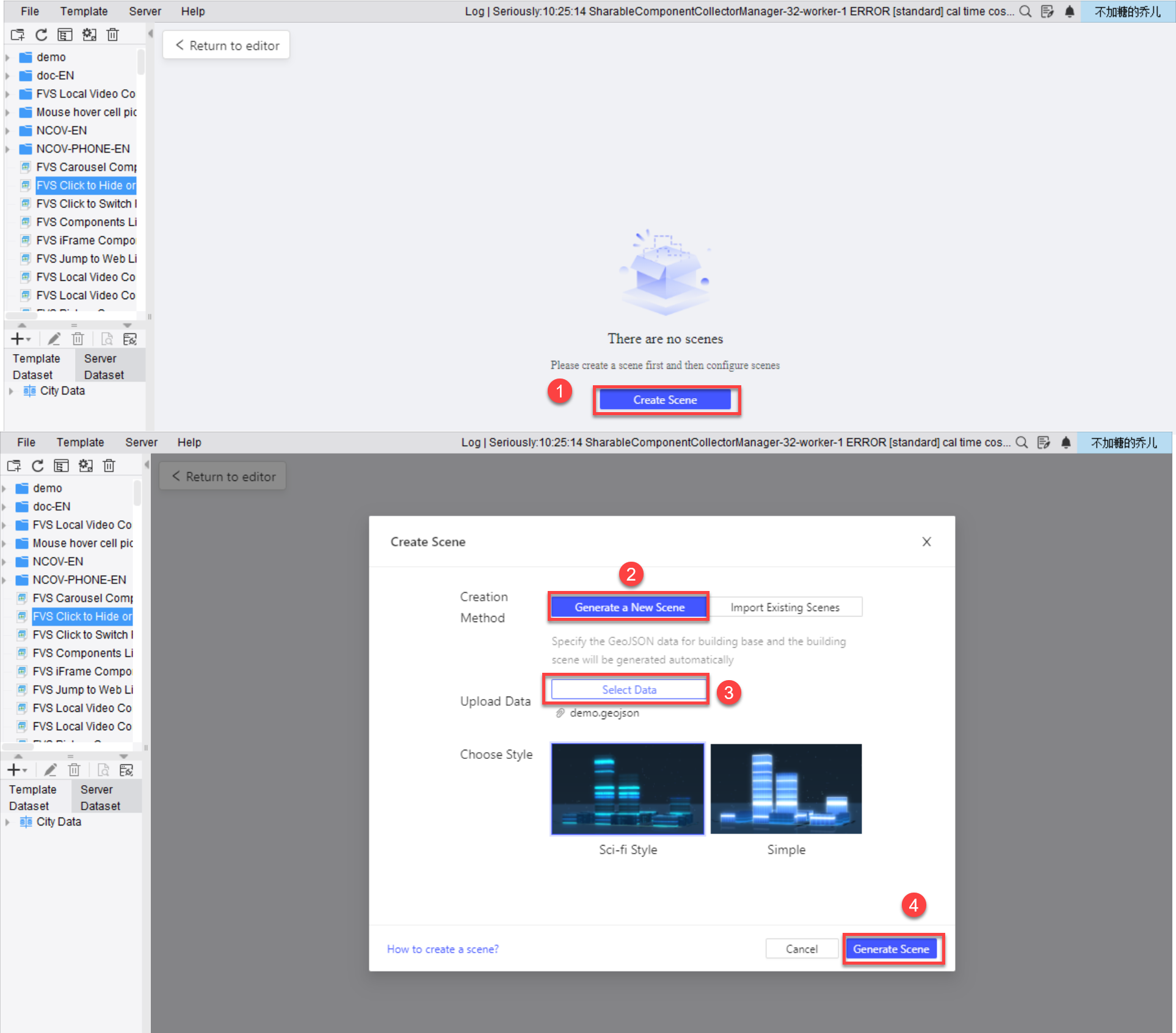Switch creation method to Import Existing Scenes
Viewport: 1176px width, 1033px height.
[x=786, y=607]
